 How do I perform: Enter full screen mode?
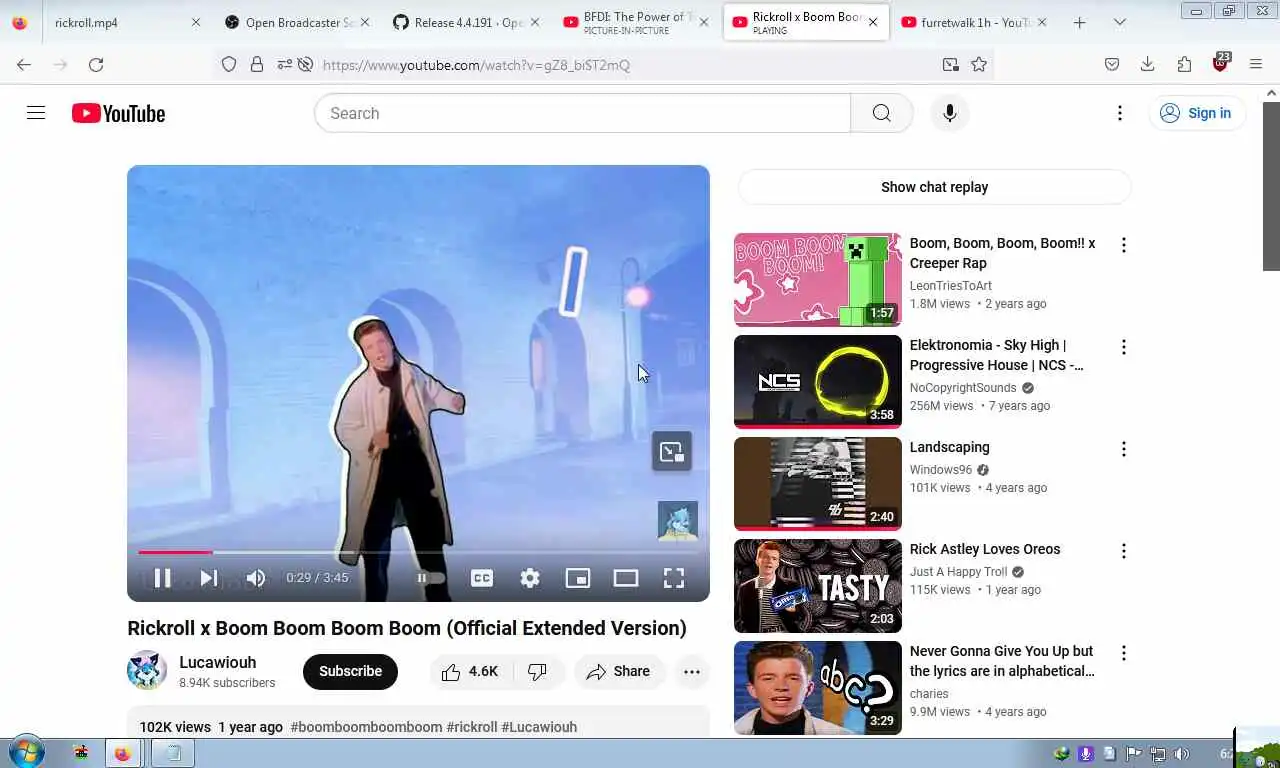pyautogui.click(x=674, y=578)
